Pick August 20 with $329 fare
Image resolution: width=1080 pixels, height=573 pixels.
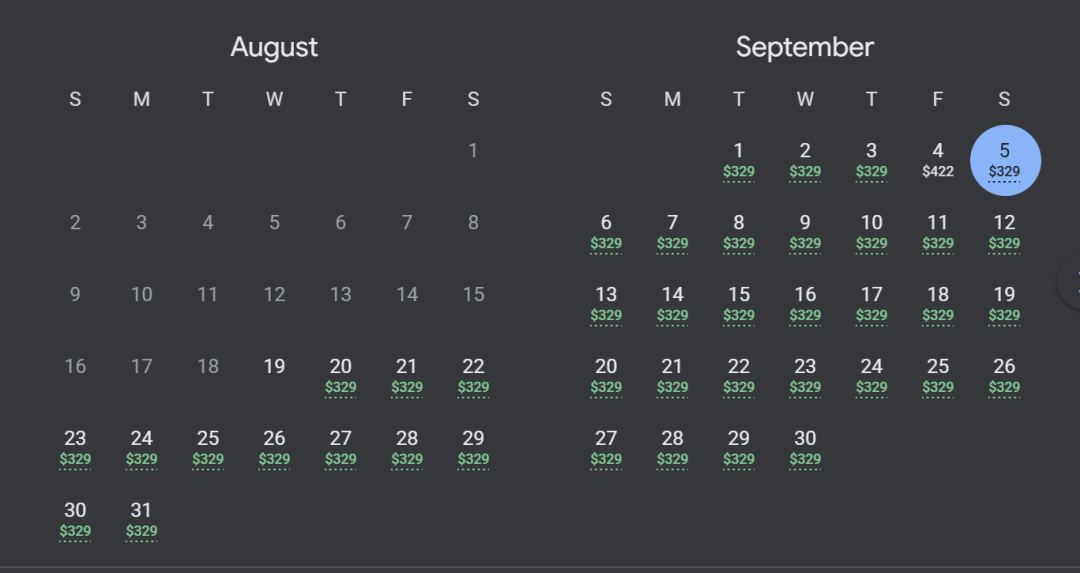click(x=340, y=376)
